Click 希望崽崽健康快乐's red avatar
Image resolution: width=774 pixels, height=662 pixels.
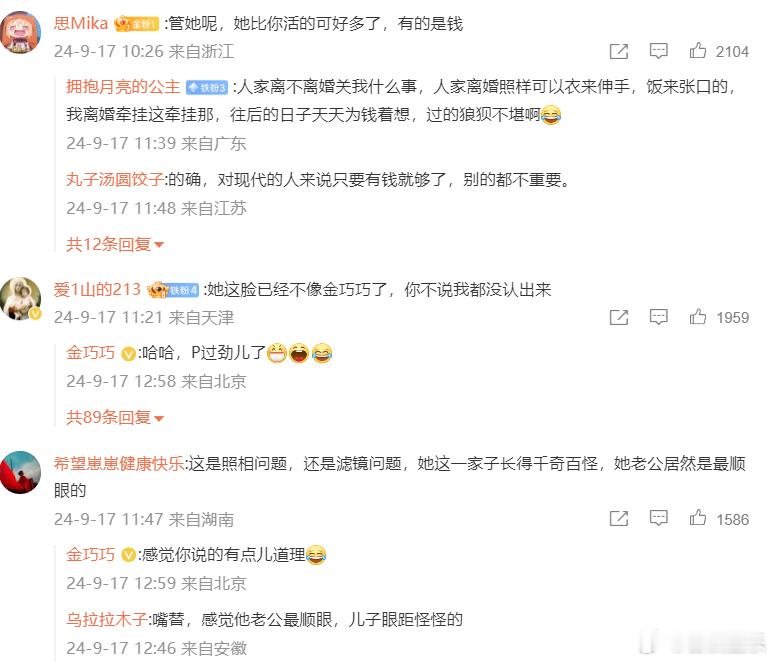click(x=21, y=472)
